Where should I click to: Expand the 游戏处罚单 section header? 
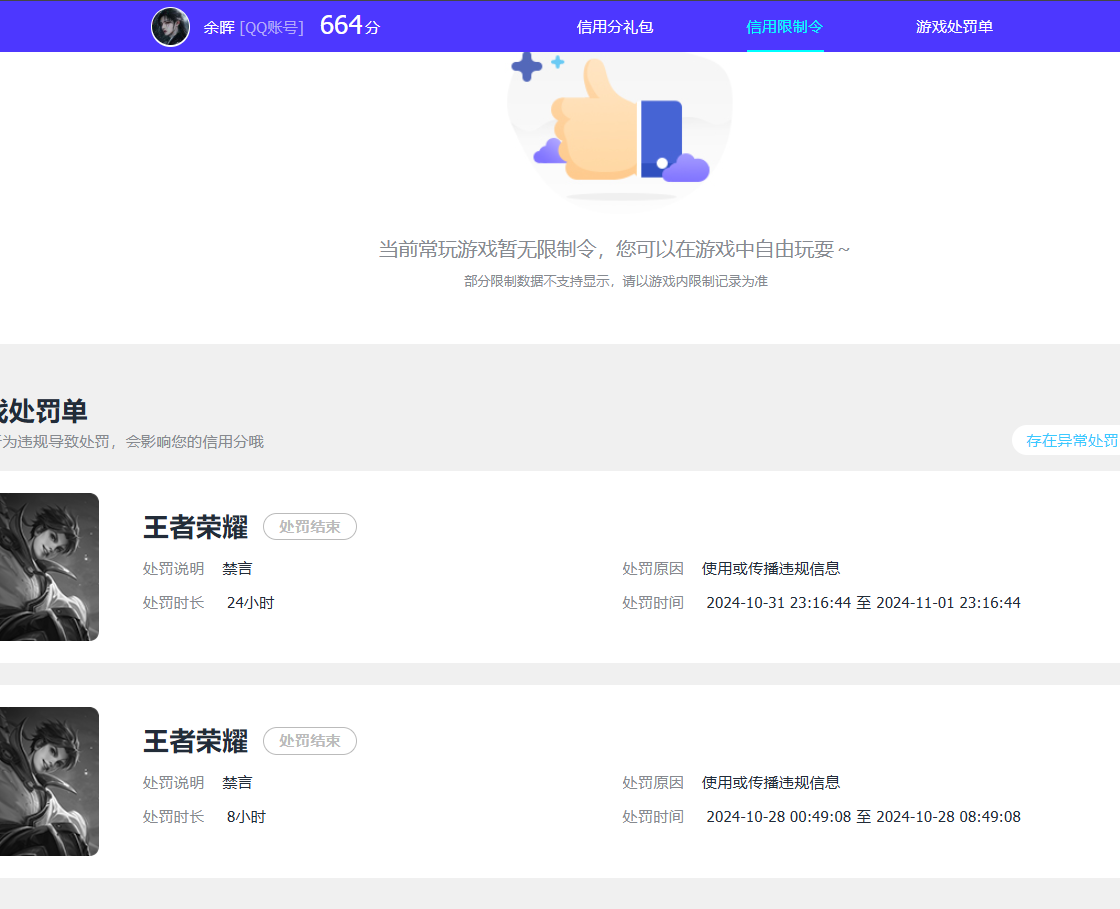(x=45, y=412)
